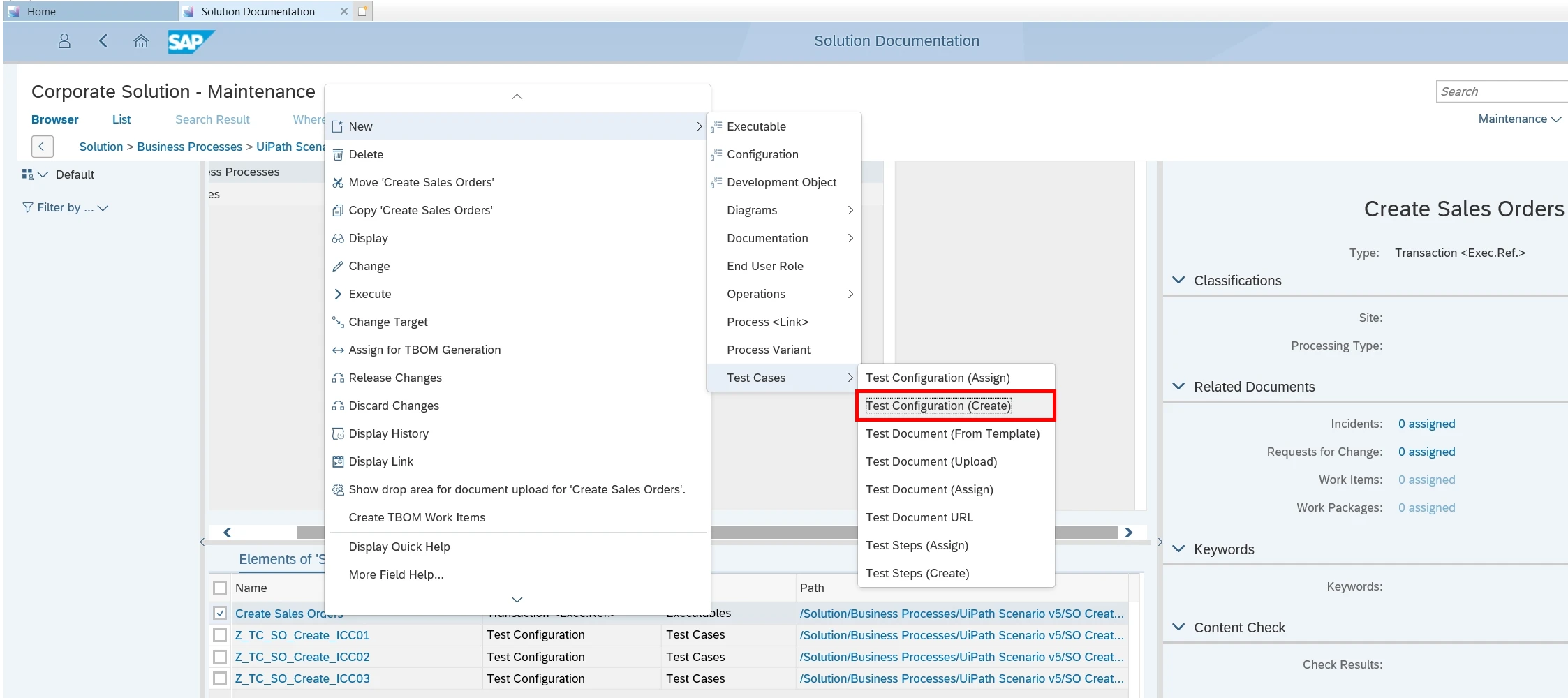Open the Maintenance dropdown at top right
Image resolution: width=1568 pixels, height=698 pixels.
click(1519, 119)
